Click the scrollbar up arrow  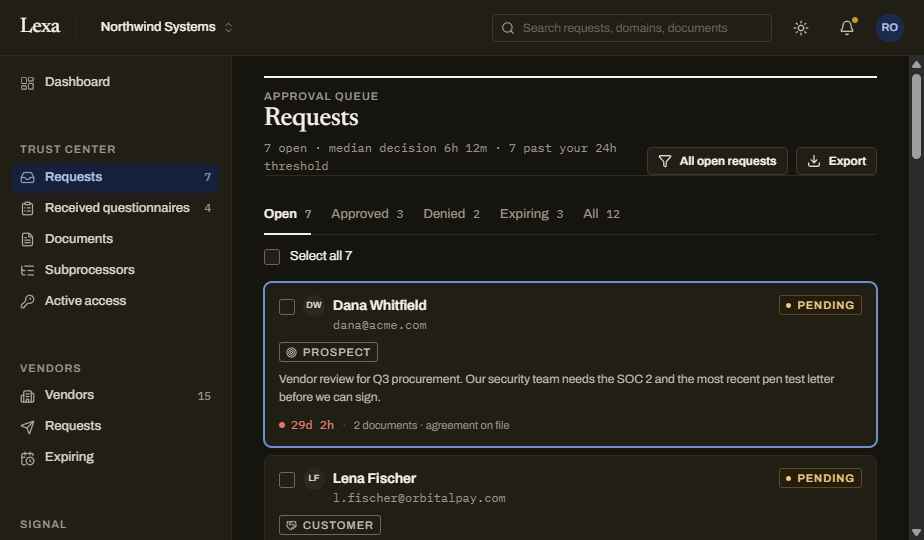point(916,64)
